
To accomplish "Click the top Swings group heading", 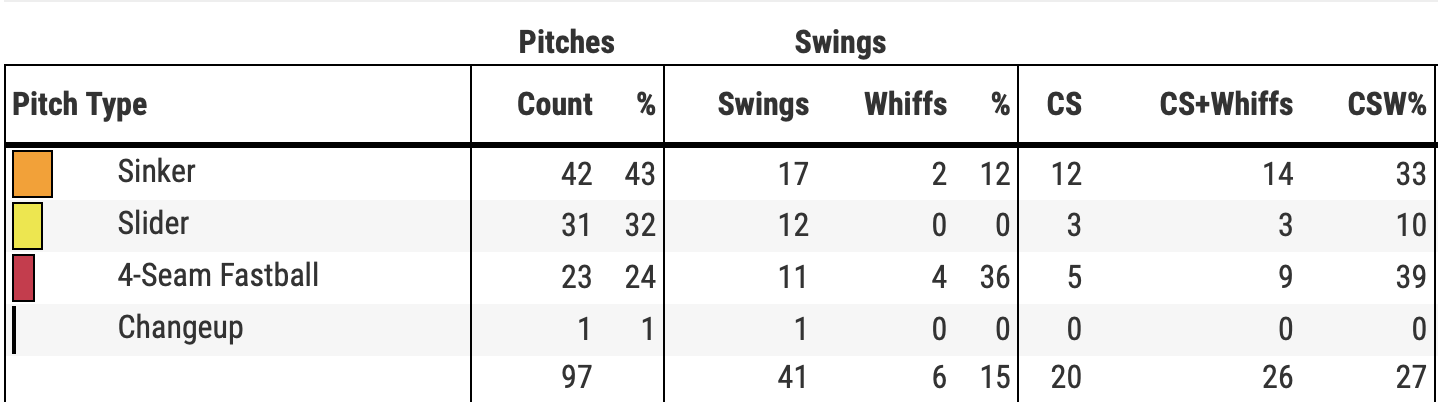I will point(840,42).
